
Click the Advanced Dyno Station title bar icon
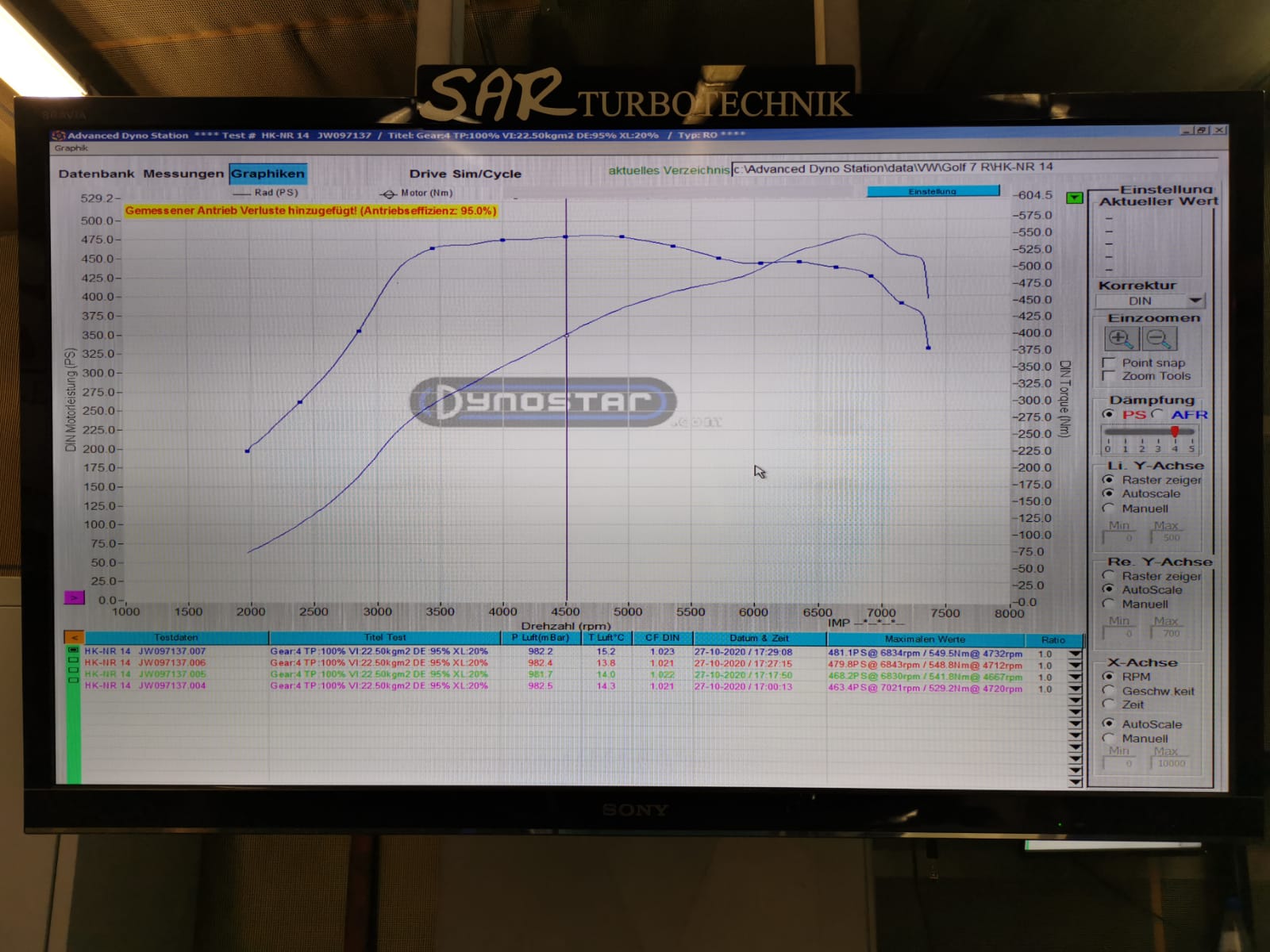tap(58, 136)
